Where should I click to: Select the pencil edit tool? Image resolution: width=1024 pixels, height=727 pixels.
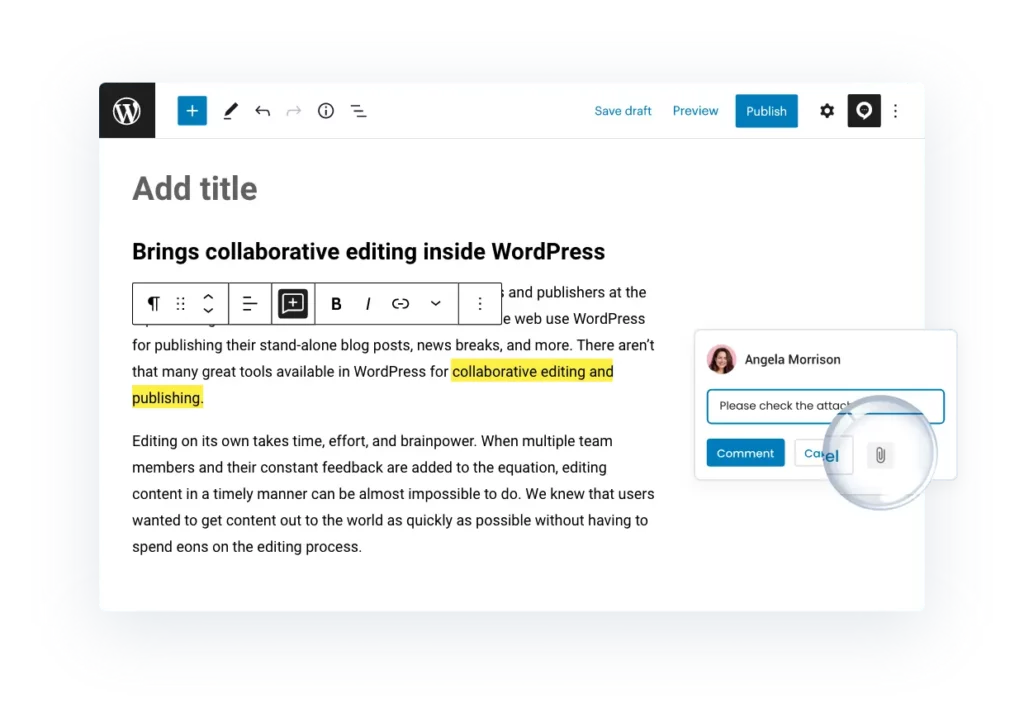click(231, 110)
